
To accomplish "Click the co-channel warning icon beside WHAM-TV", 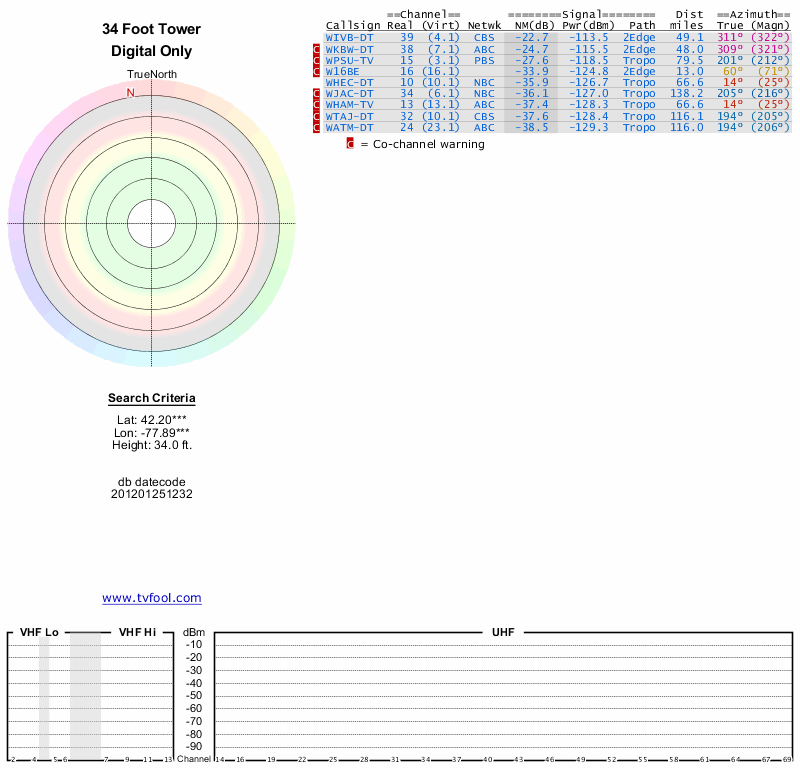I will tap(318, 104).
